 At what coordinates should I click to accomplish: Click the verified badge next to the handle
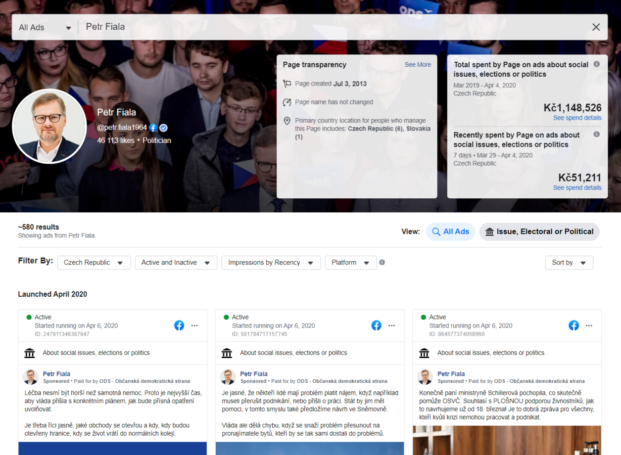pyautogui.click(x=163, y=128)
